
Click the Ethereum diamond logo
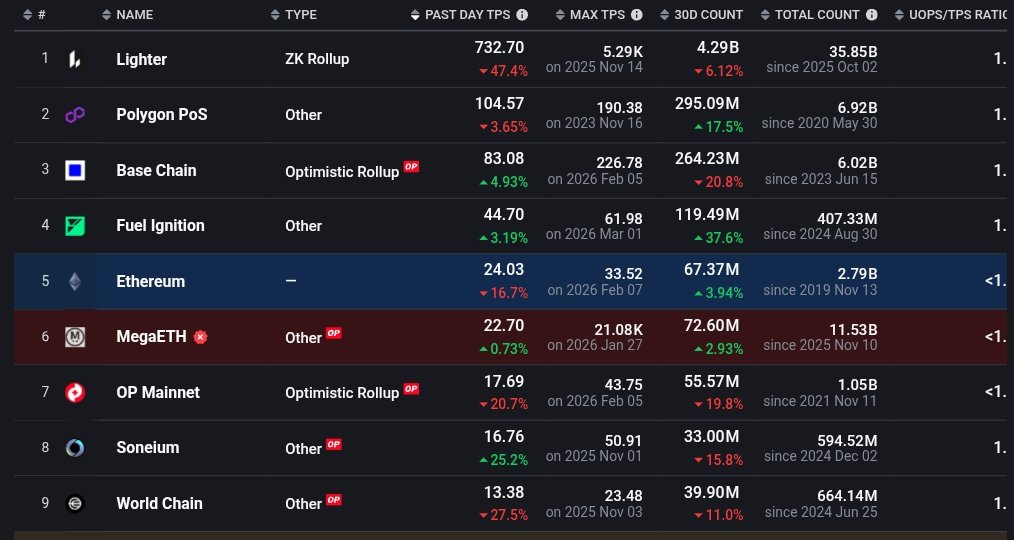click(x=75, y=281)
